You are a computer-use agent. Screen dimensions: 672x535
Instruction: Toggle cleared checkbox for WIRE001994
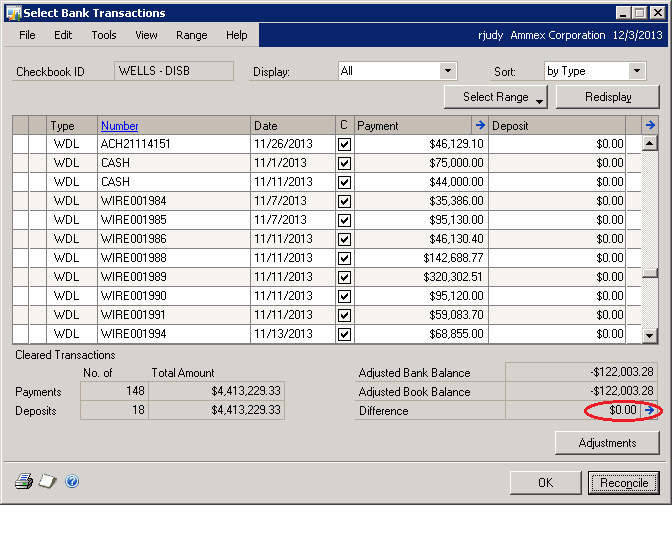click(345, 334)
